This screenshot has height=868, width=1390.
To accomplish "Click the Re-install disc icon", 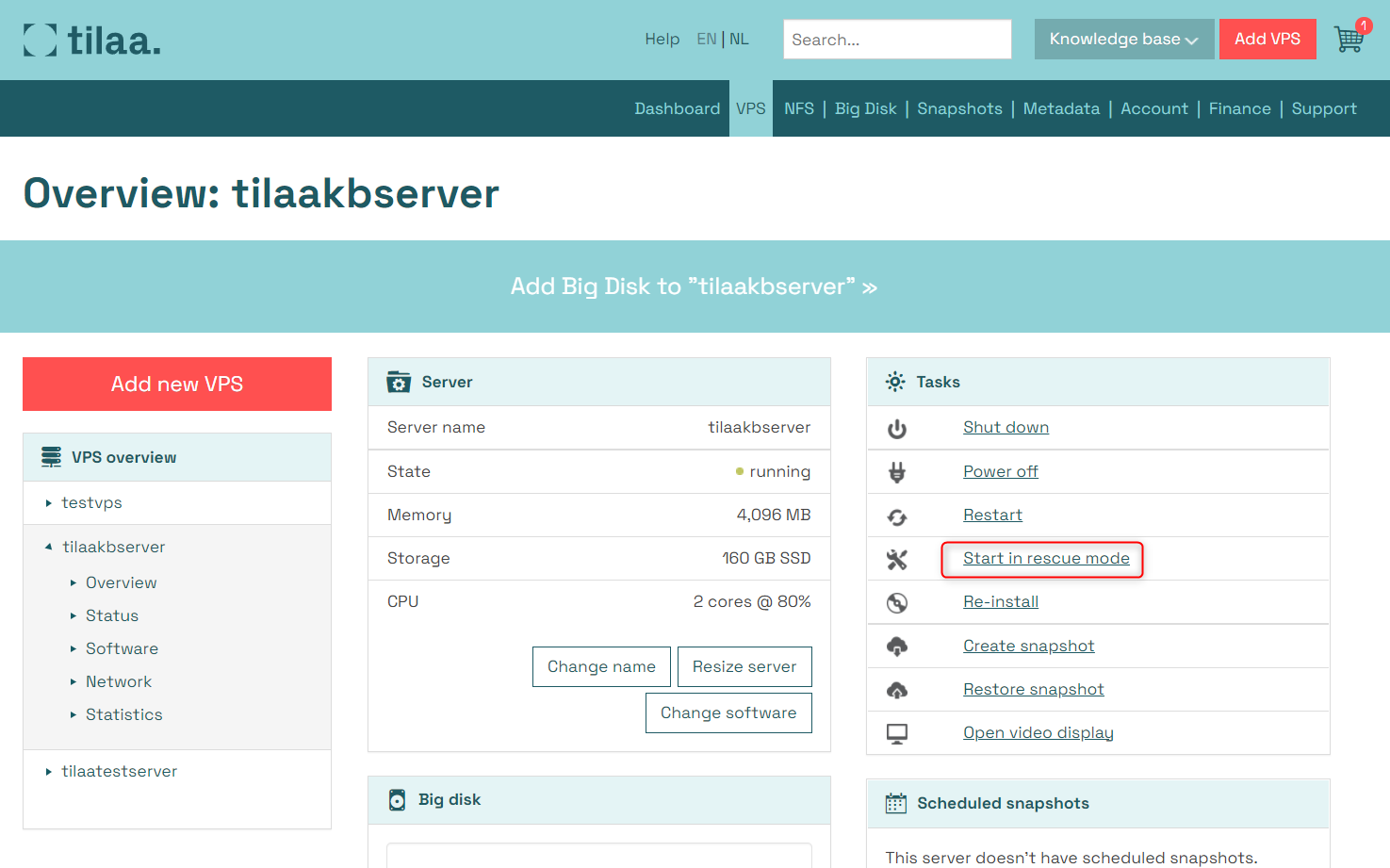I will click(897, 603).
